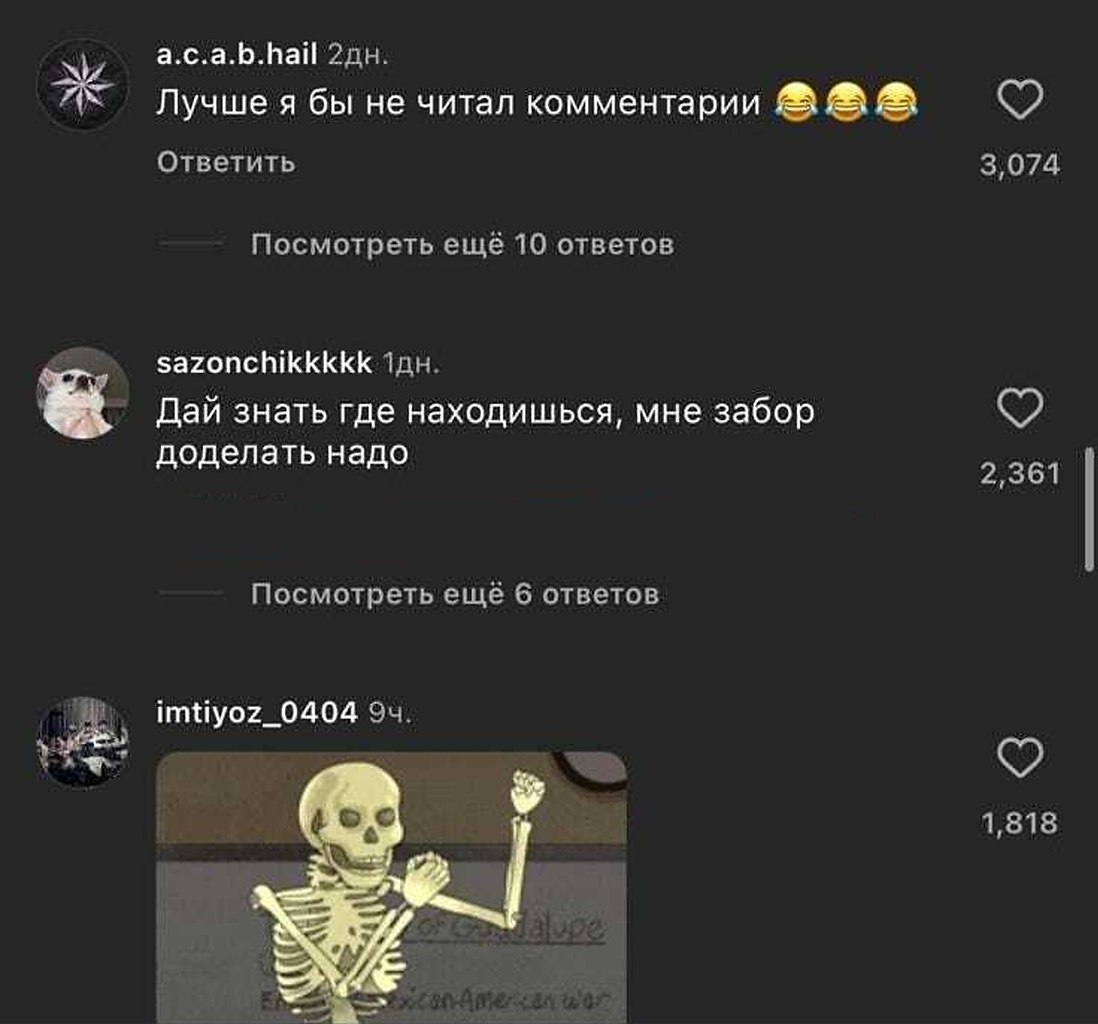Open imtiyoz_0404's profile avatar
Image resolution: width=1098 pixels, height=1024 pixels.
point(83,742)
